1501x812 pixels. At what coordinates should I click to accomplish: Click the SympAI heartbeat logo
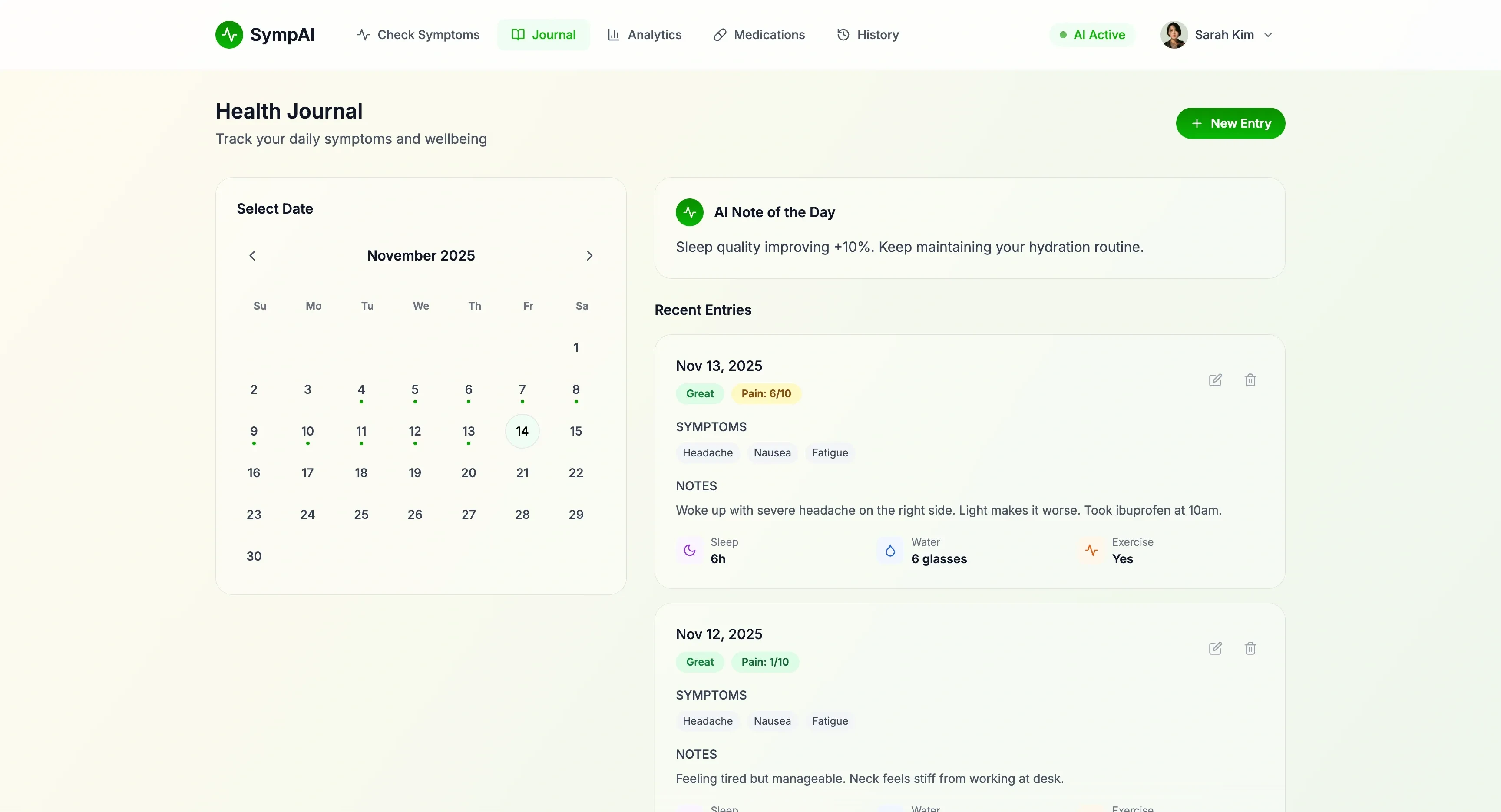pyautogui.click(x=229, y=34)
